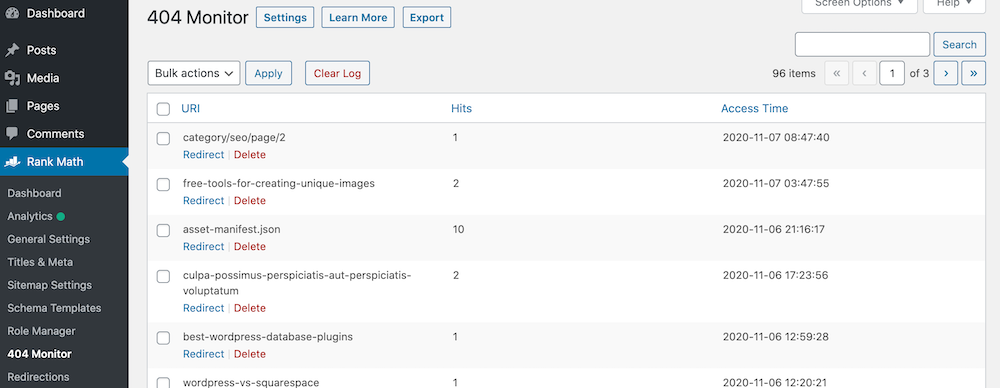Open the Redirections submenu item
Image resolution: width=1000 pixels, height=388 pixels.
[x=38, y=377]
